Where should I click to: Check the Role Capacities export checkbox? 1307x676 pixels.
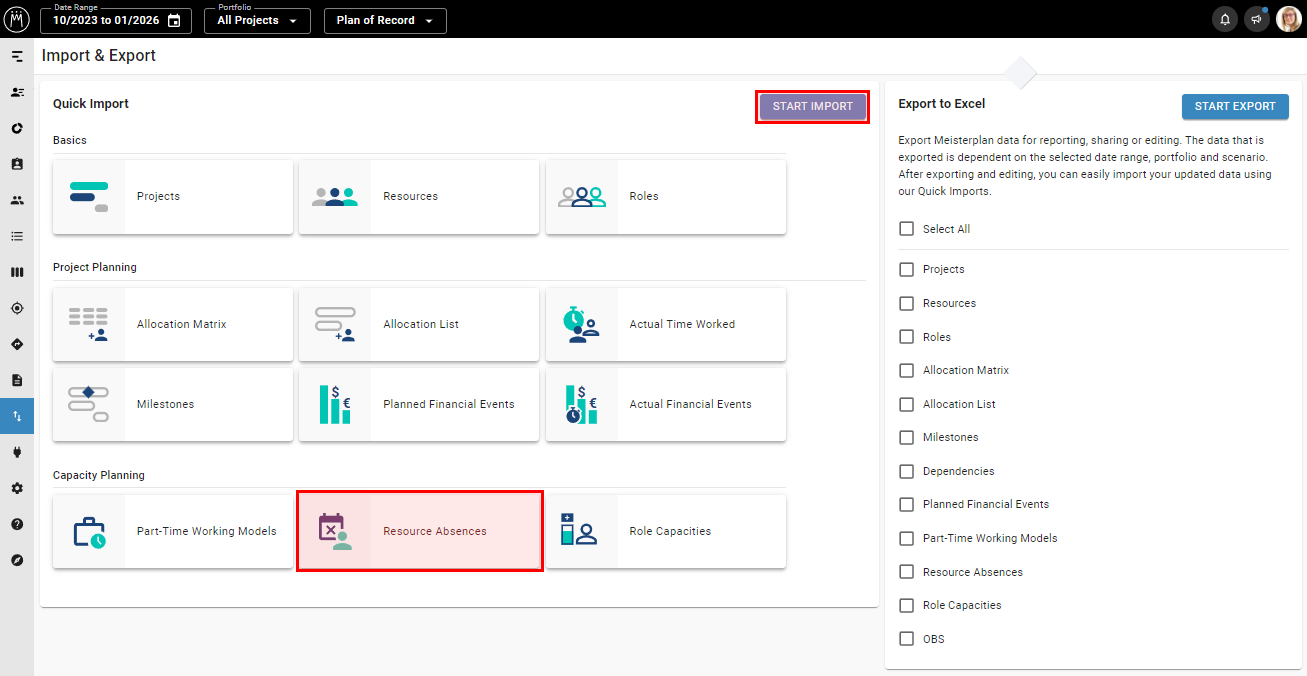click(x=907, y=605)
